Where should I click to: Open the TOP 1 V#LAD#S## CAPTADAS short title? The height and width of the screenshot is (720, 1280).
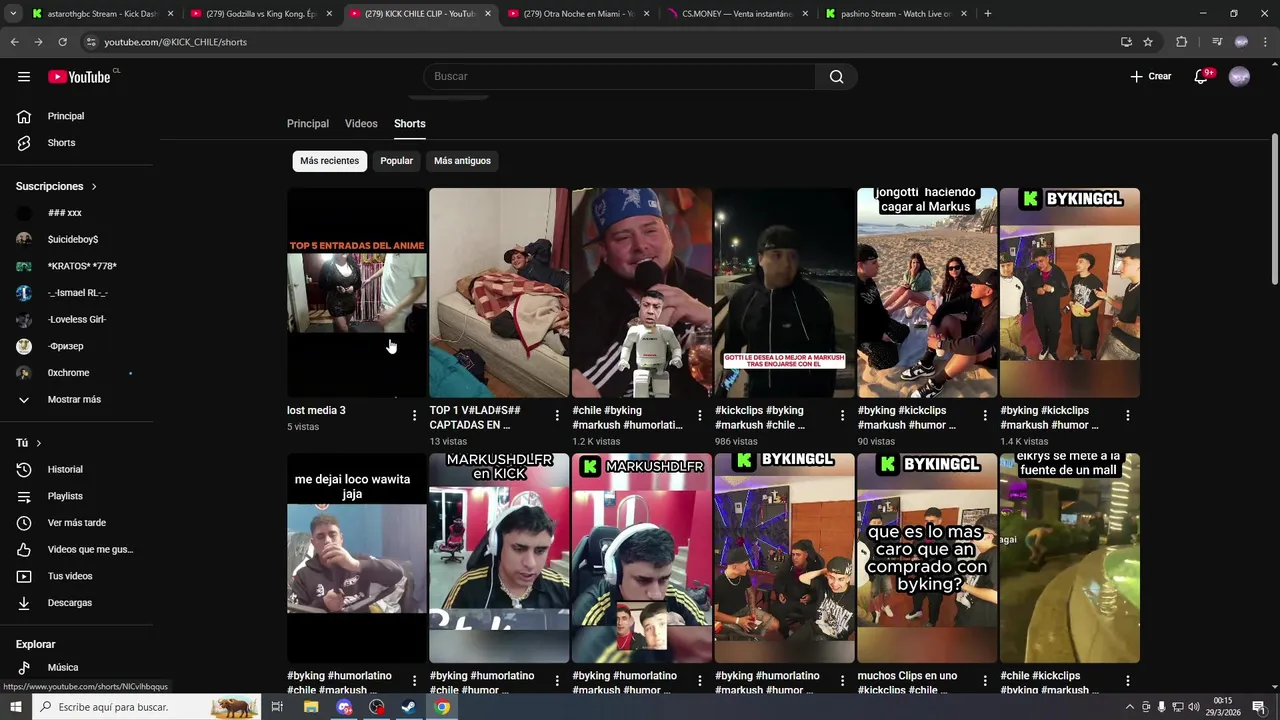point(475,418)
